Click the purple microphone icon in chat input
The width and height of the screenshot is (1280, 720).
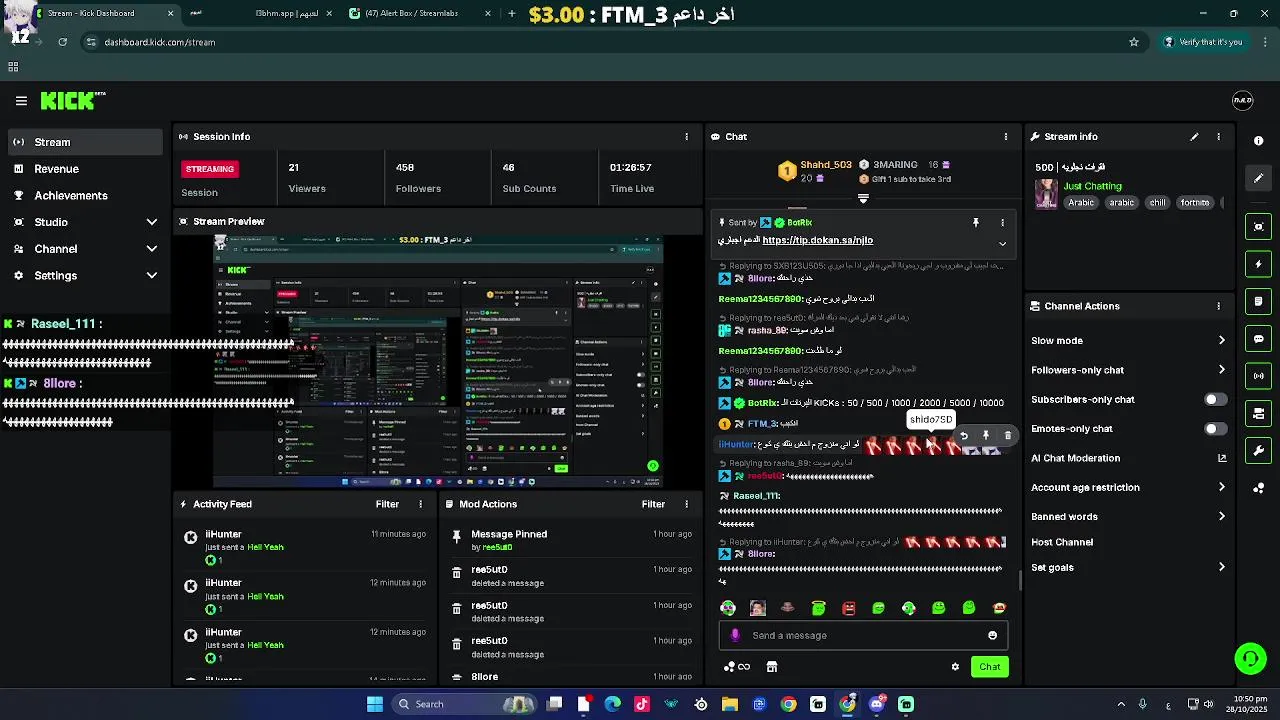[735, 635]
